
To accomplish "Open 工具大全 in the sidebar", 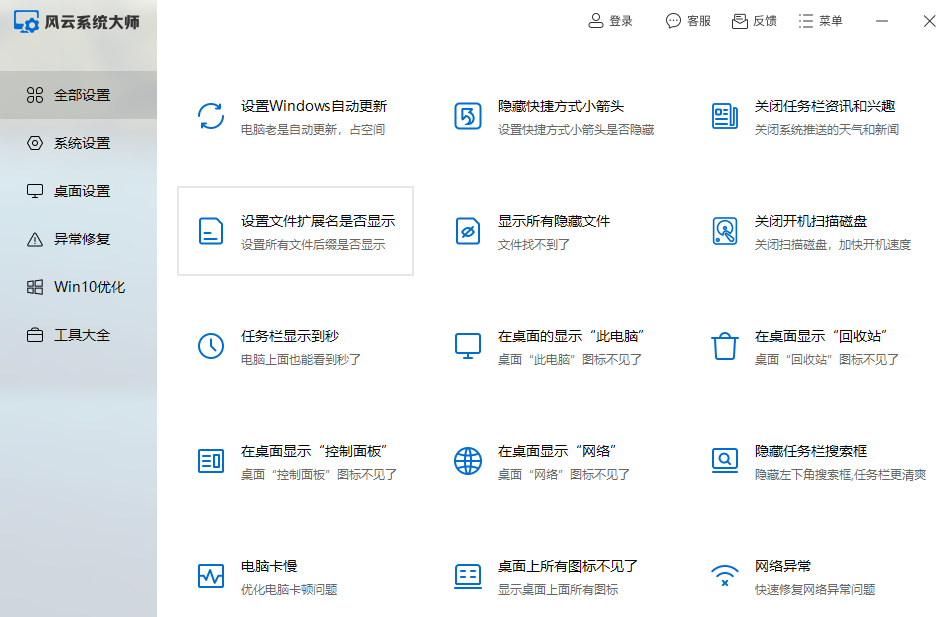I will pyautogui.click(x=78, y=335).
